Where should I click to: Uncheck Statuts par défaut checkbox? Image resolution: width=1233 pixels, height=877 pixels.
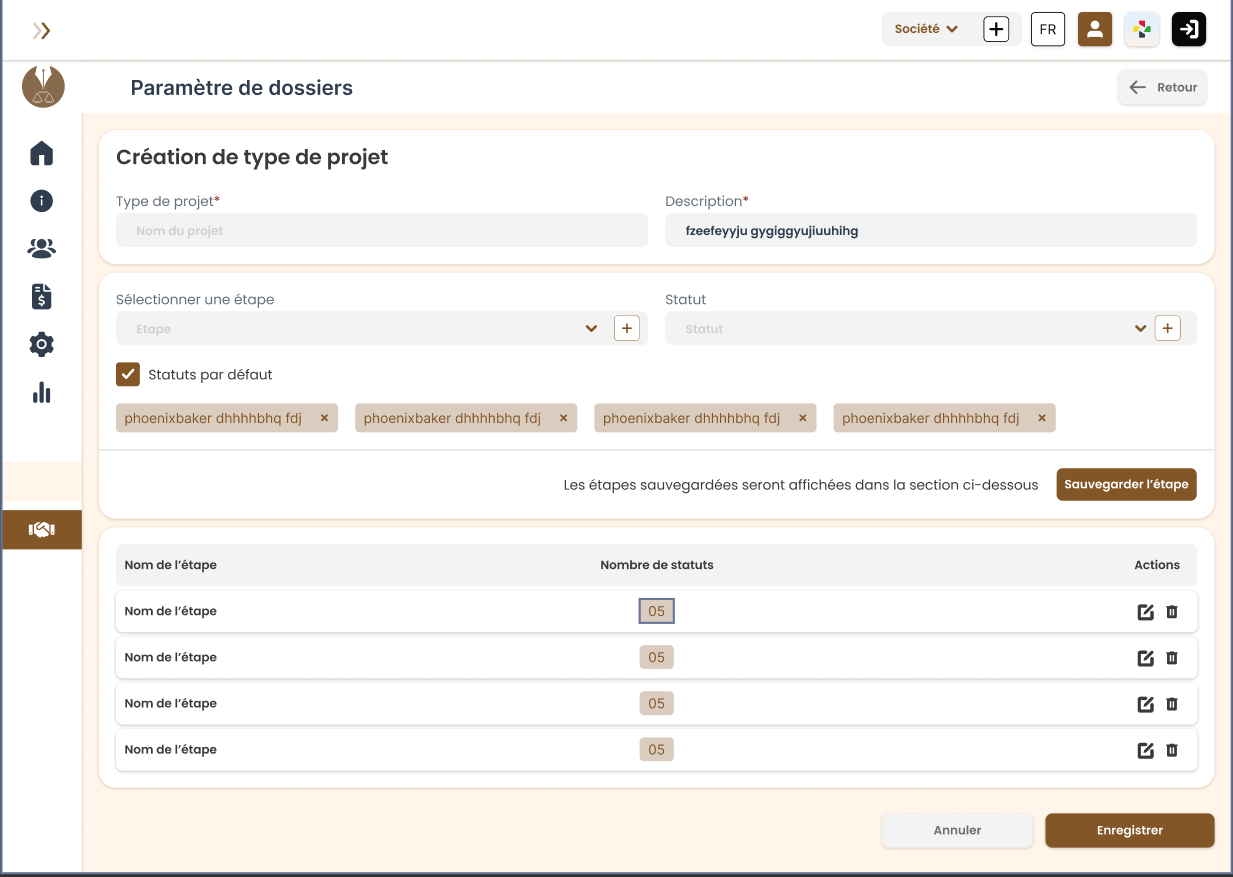[128, 375]
